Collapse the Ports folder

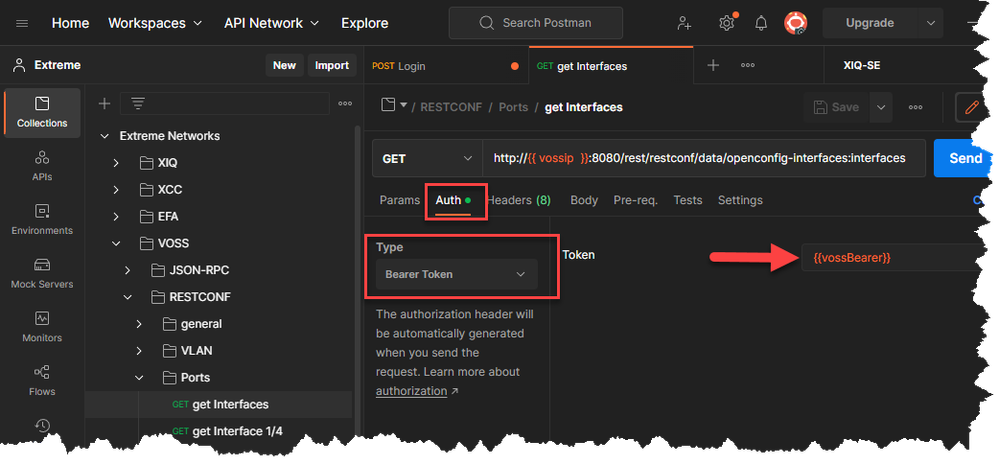tap(139, 377)
